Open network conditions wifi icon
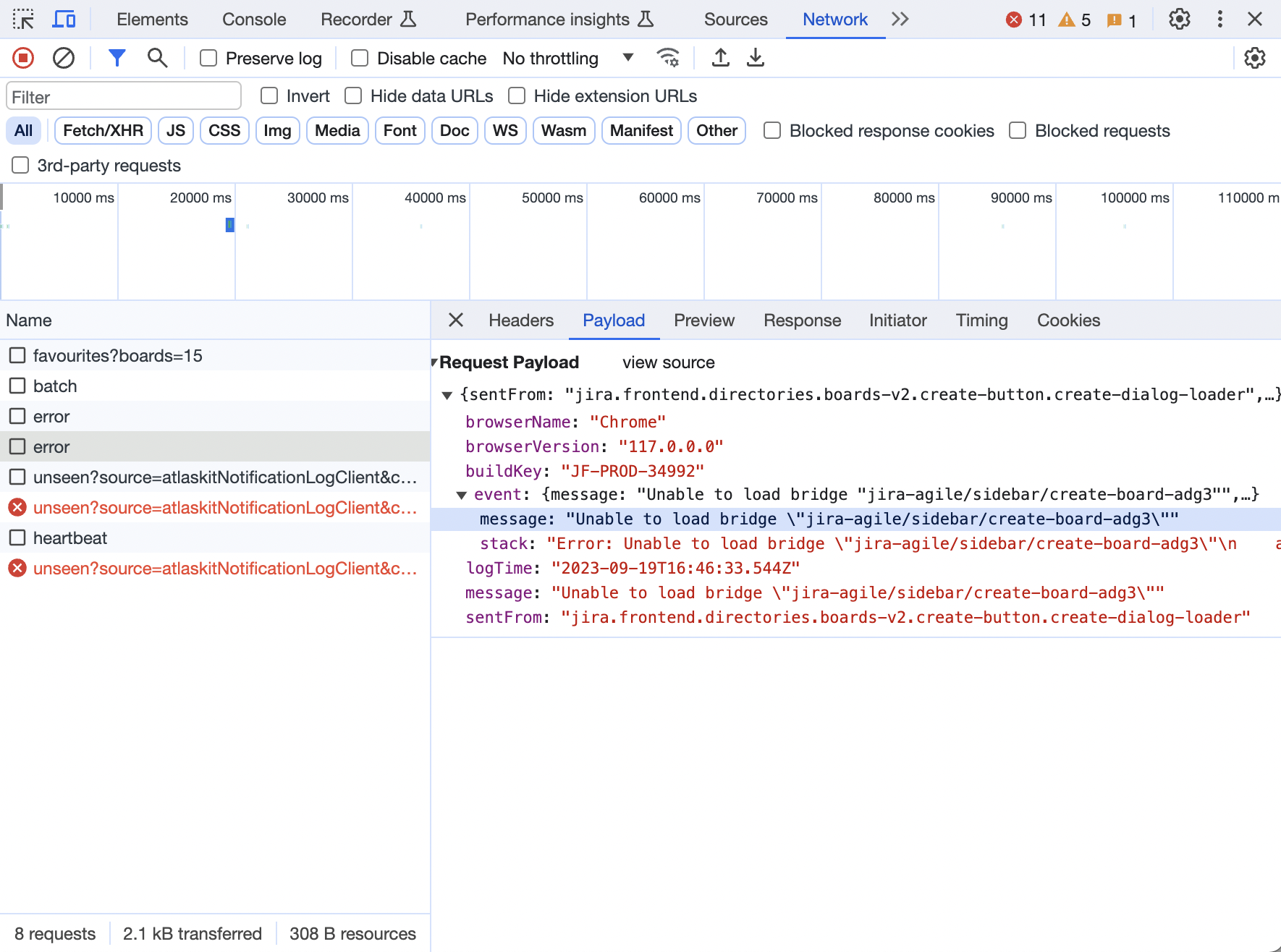Viewport: 1281px width, 952px height. pos(667,58)
